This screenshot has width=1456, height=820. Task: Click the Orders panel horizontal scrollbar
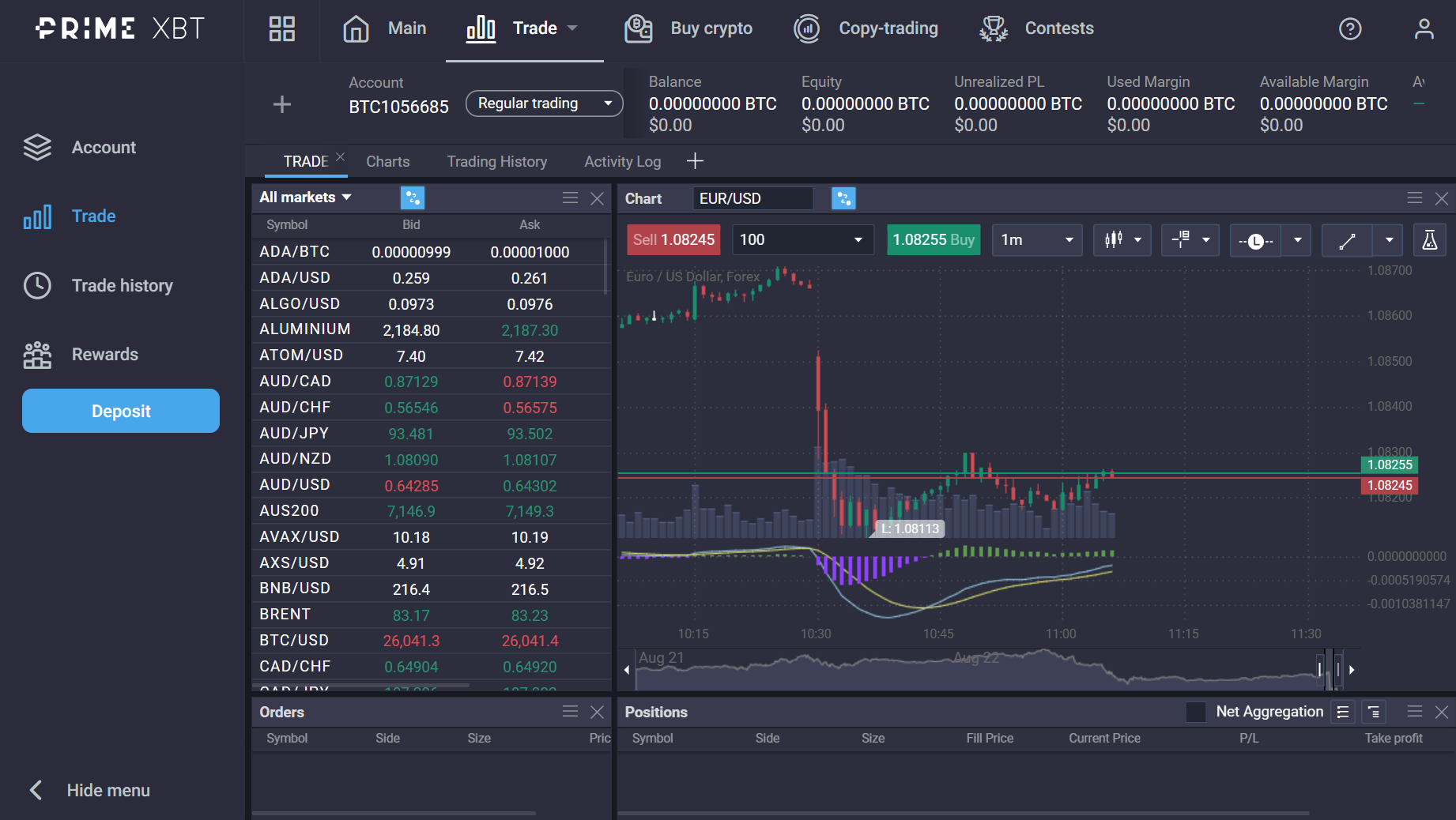[x=394, y=813]
